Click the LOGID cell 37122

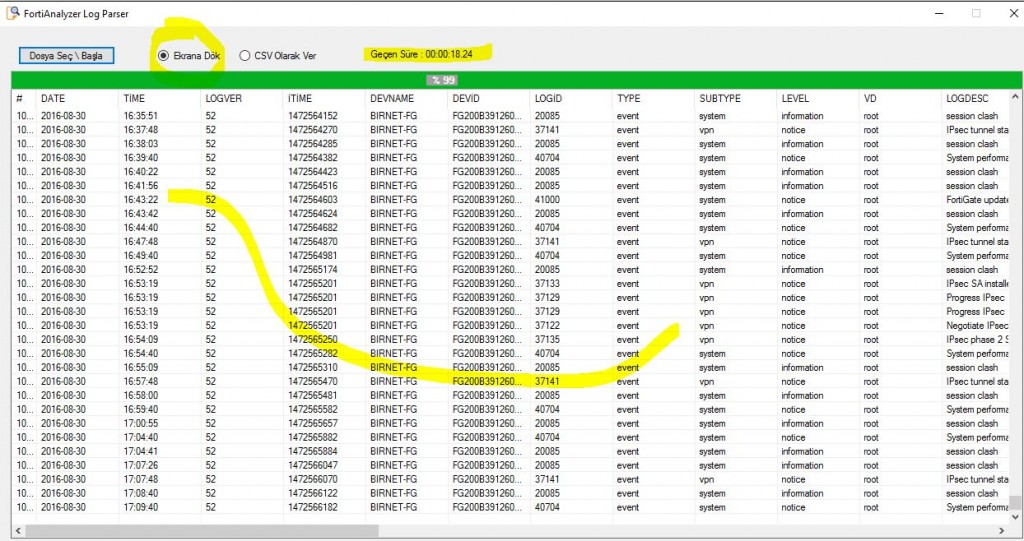tap(547, 325)
